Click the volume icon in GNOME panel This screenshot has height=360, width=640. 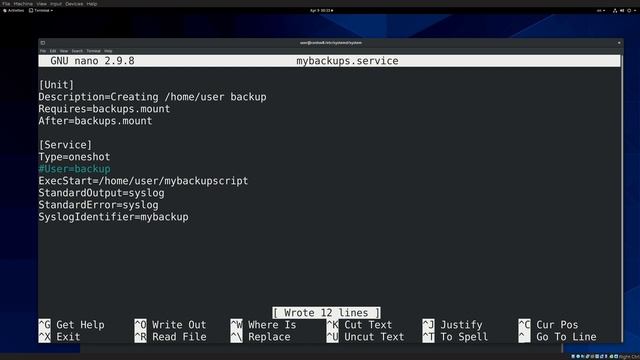click(x=622, y=11)
